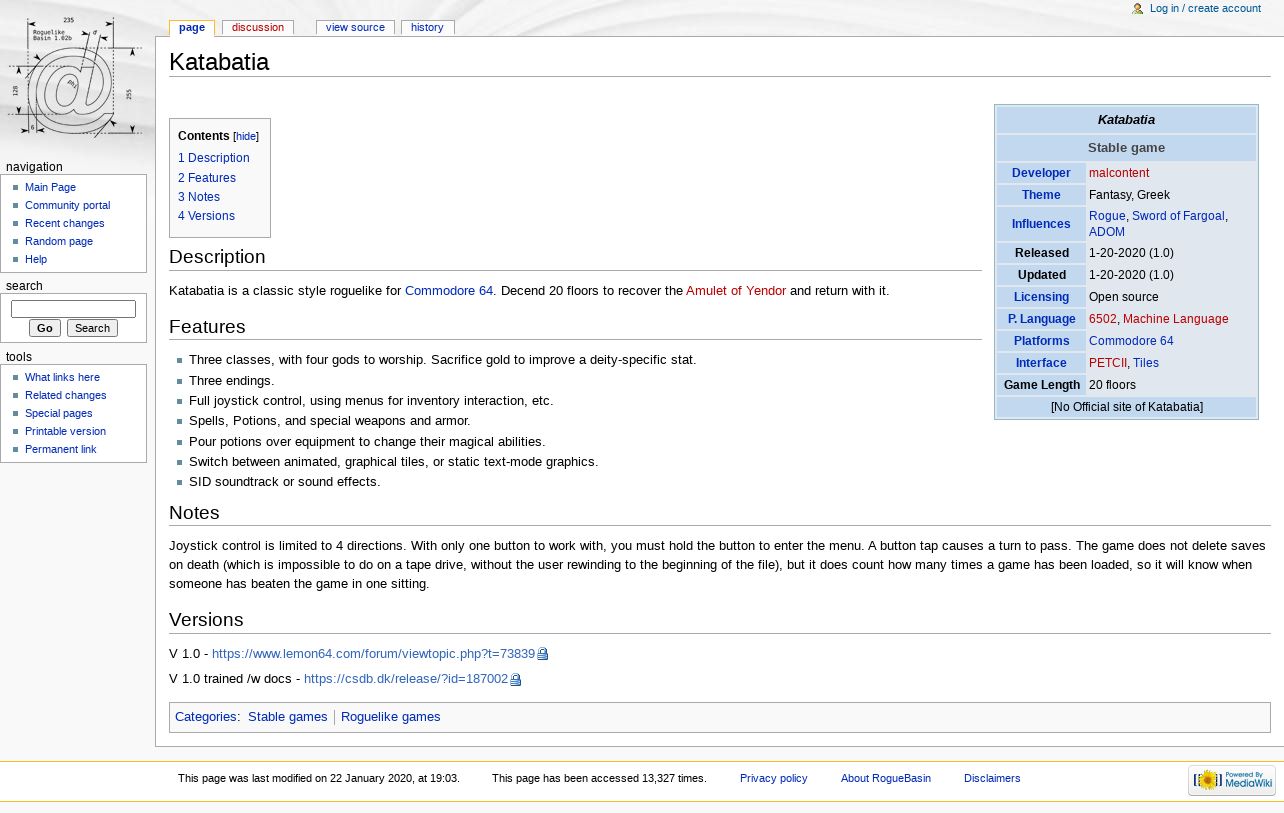This screenshot has width=1284, height=813.
Task: Open Privacy policy footer link
Action: coord(773,778)
